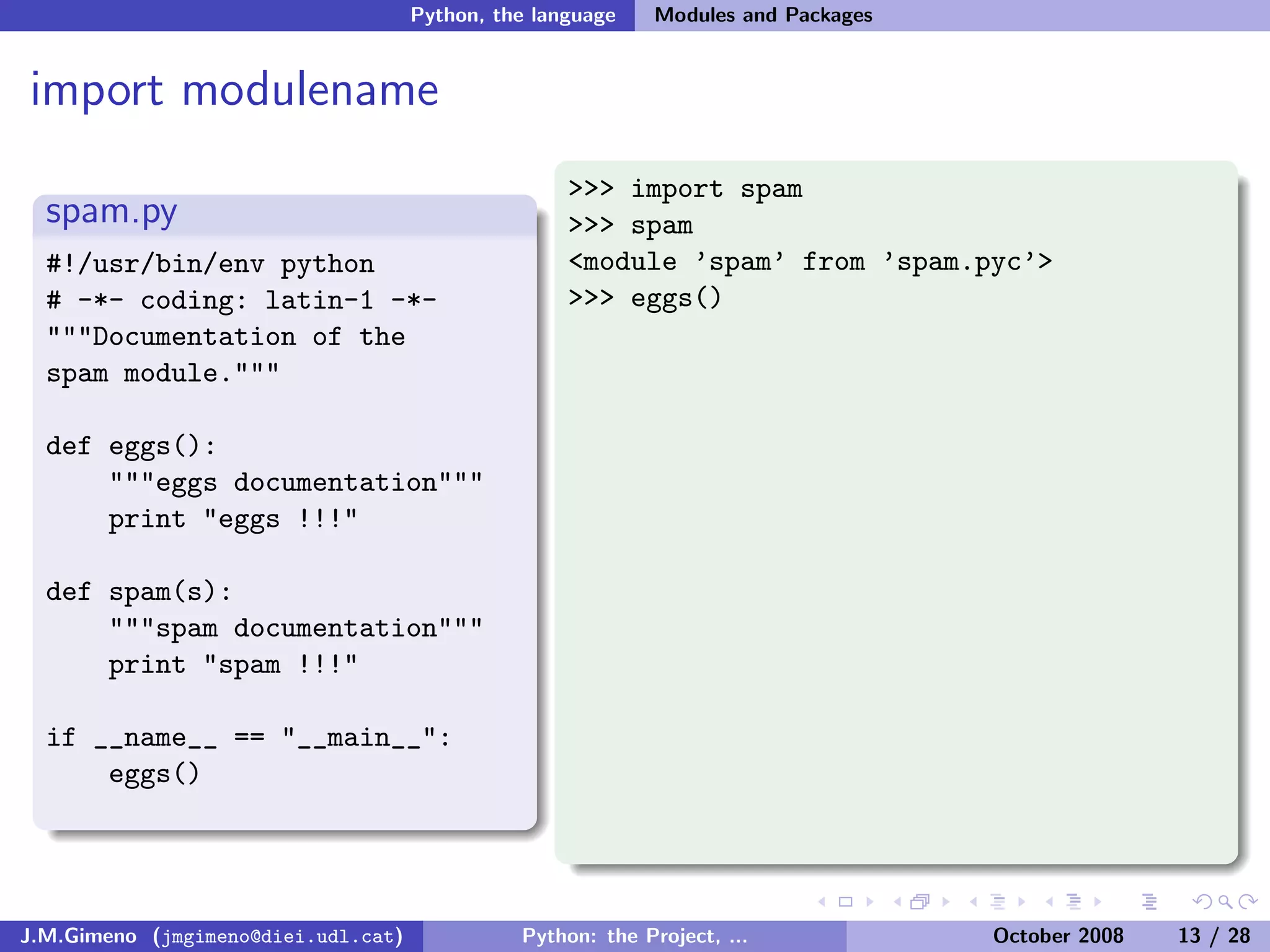Click the stacked frames navigation icon
This screenshot has height=952, width=1270.
tap(920, 902)
